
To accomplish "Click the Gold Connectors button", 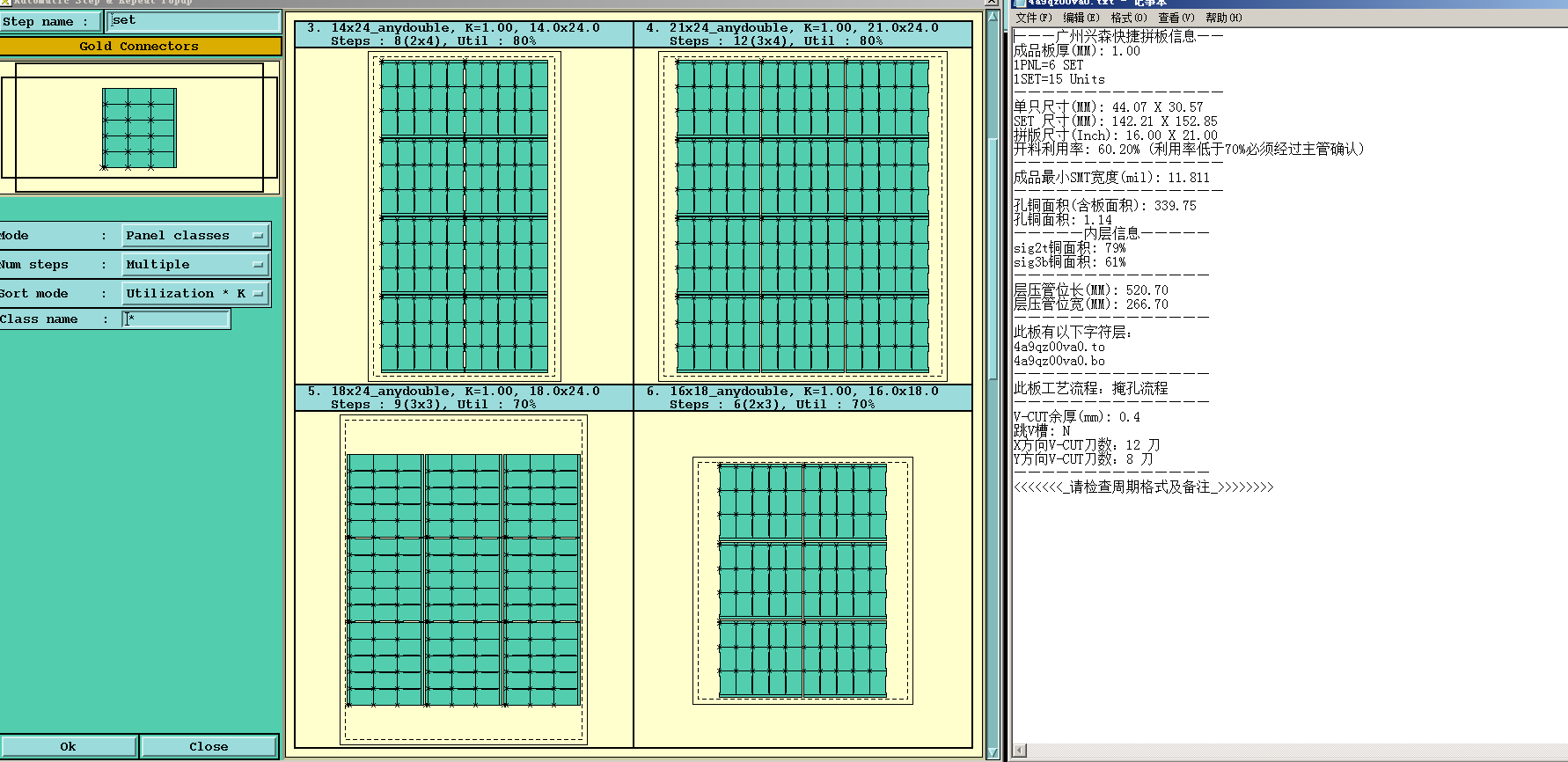I will 140,46.
